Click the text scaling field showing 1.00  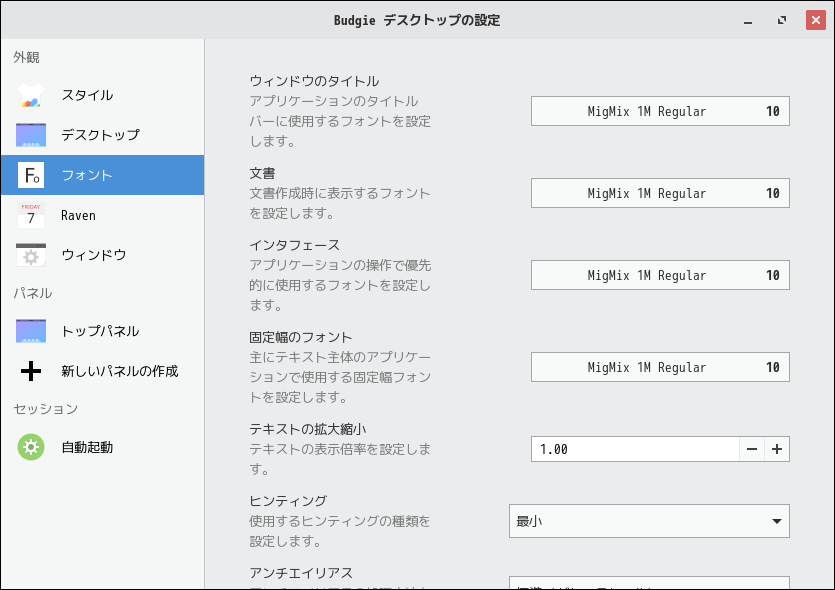(635, 449)
